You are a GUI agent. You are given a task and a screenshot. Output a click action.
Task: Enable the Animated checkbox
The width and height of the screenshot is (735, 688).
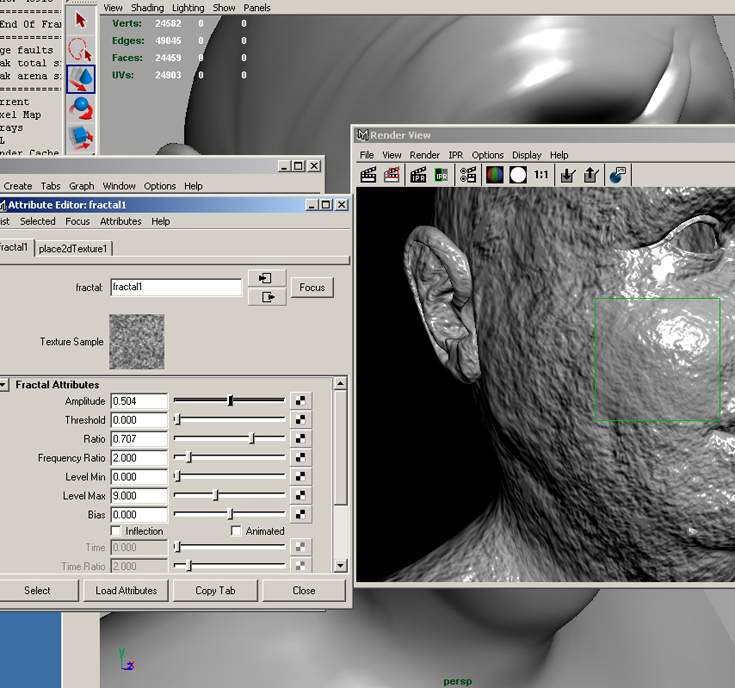coord(237,531)
